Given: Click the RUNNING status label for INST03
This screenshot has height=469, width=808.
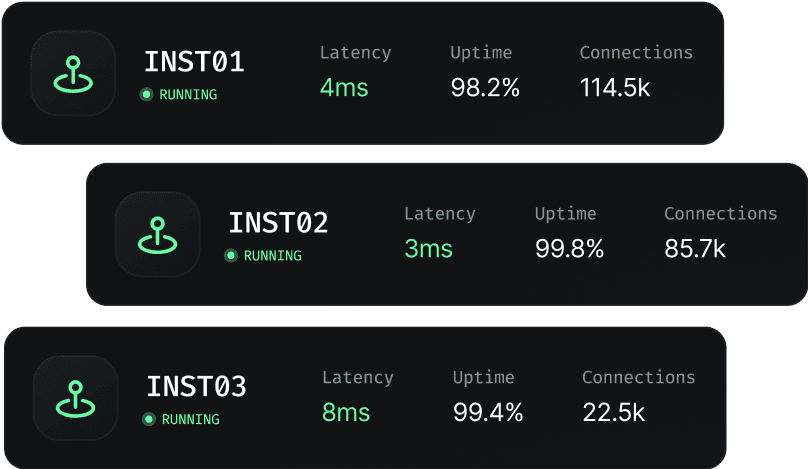Looking at the screenshot, I should 190,420.
